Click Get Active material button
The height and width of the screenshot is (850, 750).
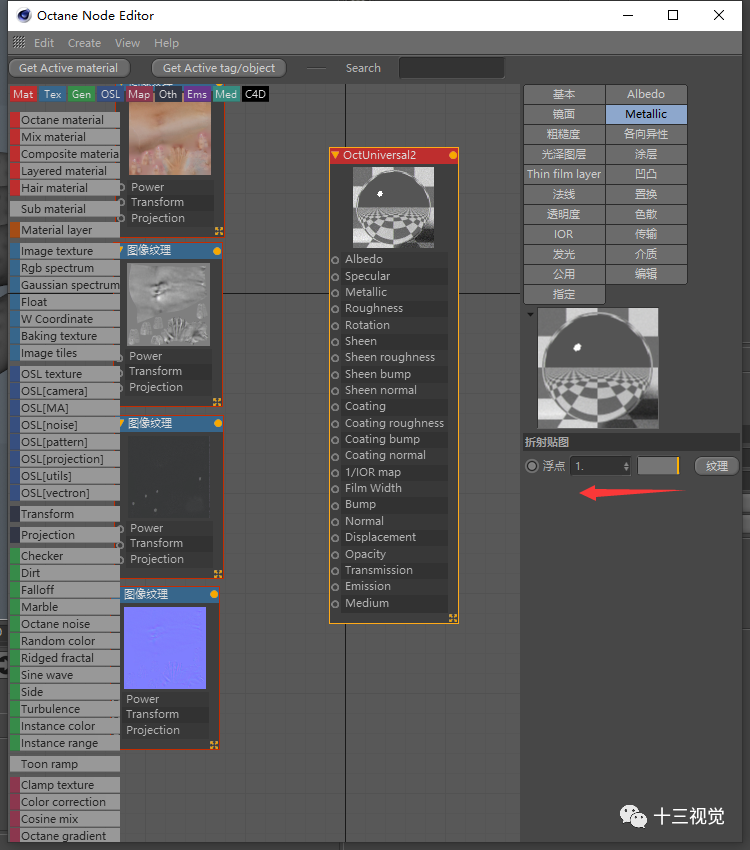[x=69, y=68]
